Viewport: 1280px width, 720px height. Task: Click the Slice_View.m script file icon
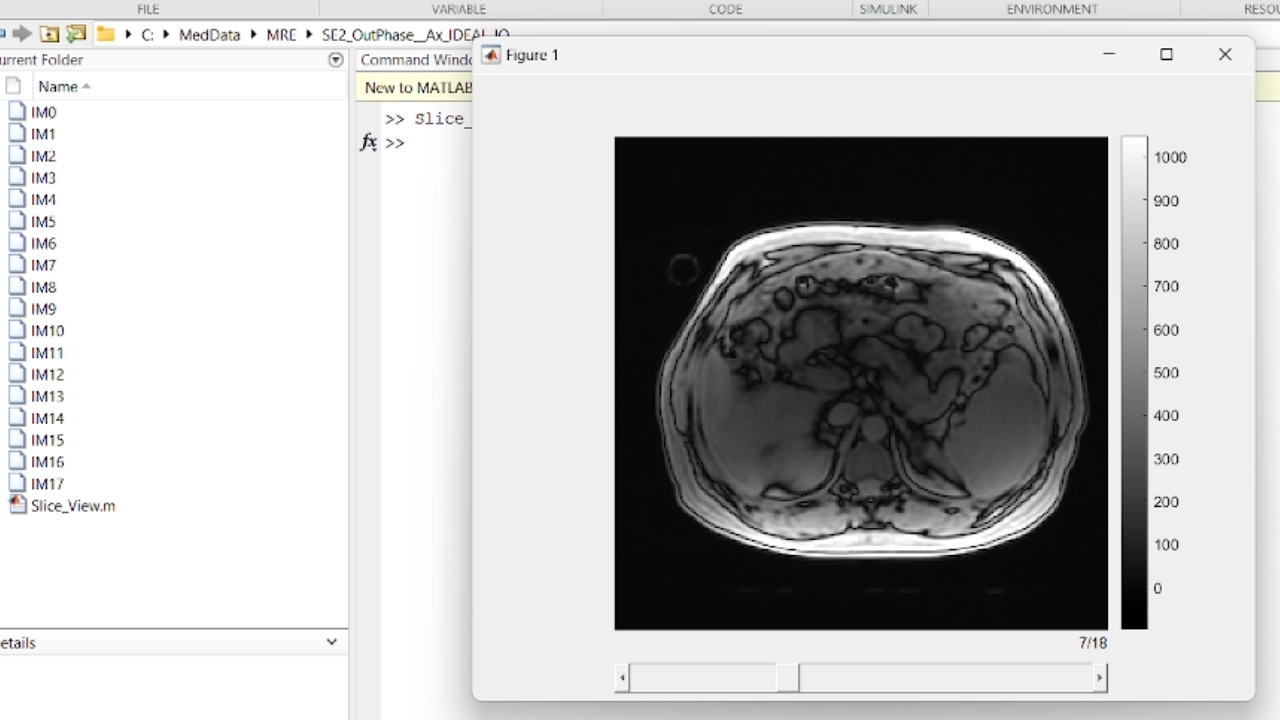[x=17, y=505]
